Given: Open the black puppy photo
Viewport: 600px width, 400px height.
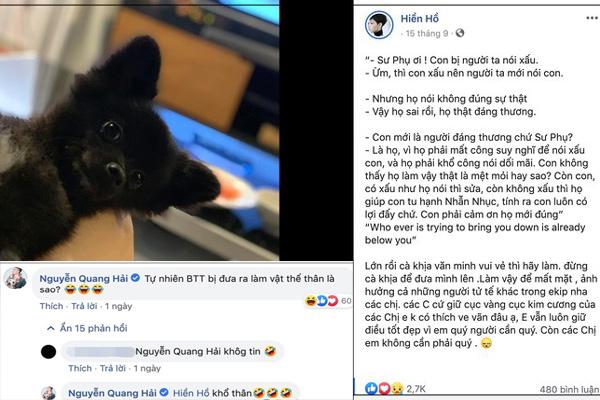Looking at the screenshot, I should (139, 130).
